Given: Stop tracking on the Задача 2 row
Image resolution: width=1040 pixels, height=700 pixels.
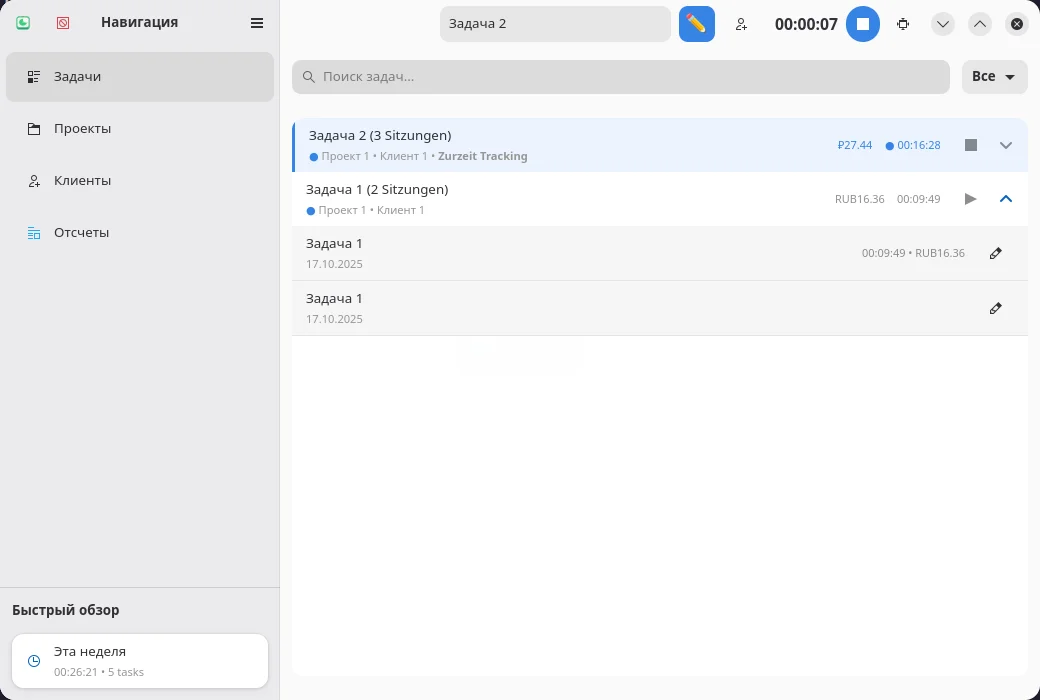Looking at the screenshot, I should pos(970,145).
